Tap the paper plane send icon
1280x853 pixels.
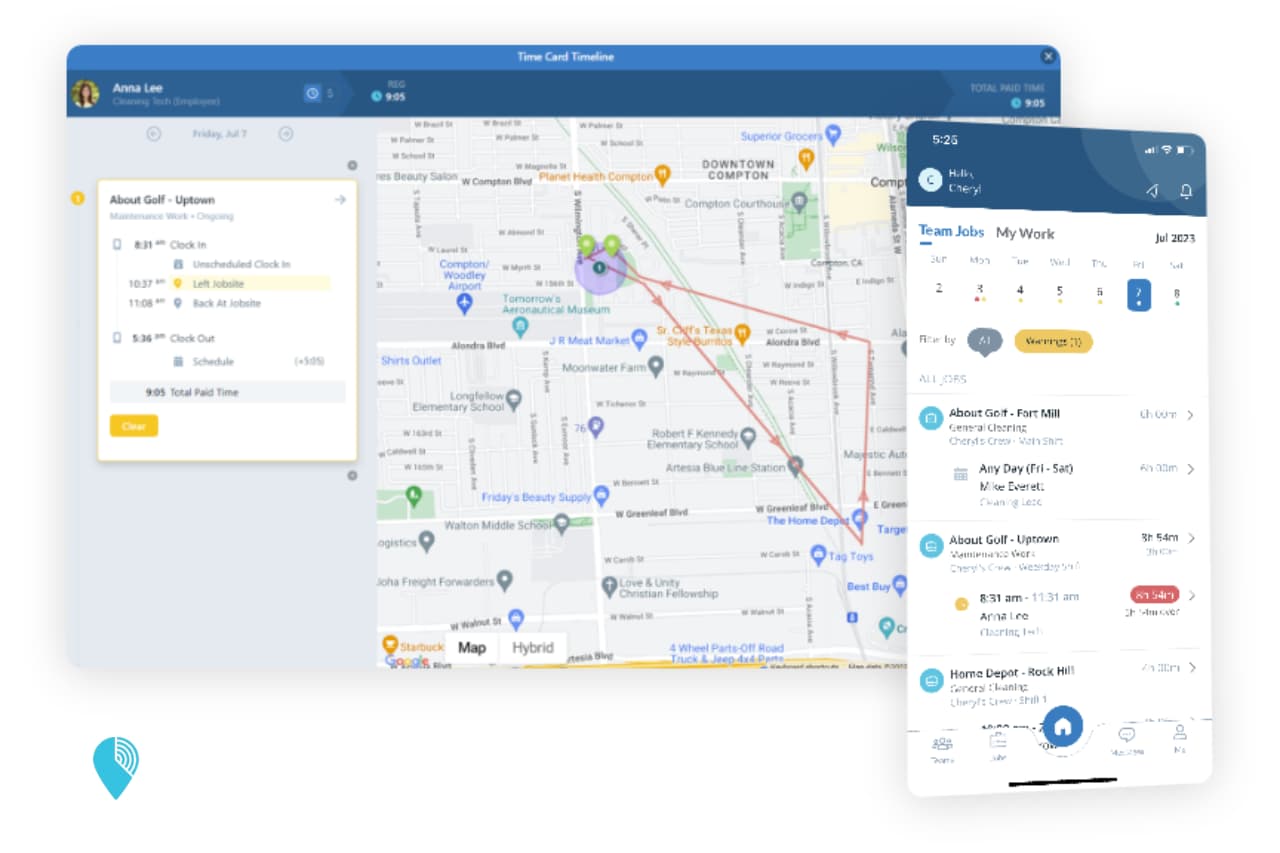coord(1152,191)
